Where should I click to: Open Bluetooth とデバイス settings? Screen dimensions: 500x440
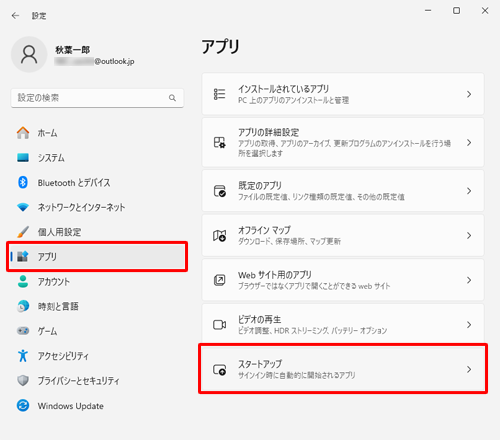[x=97, y=182]
